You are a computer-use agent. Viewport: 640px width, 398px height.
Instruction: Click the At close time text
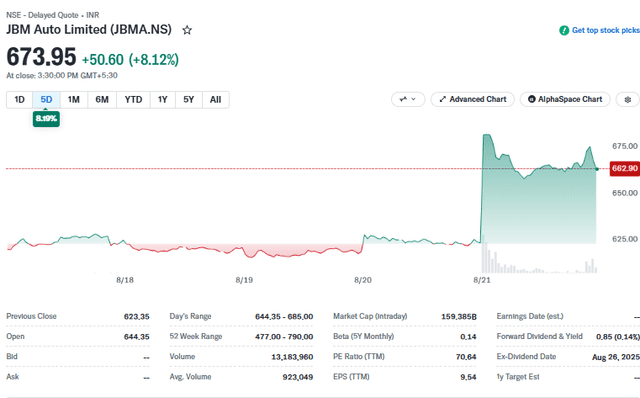62,76
